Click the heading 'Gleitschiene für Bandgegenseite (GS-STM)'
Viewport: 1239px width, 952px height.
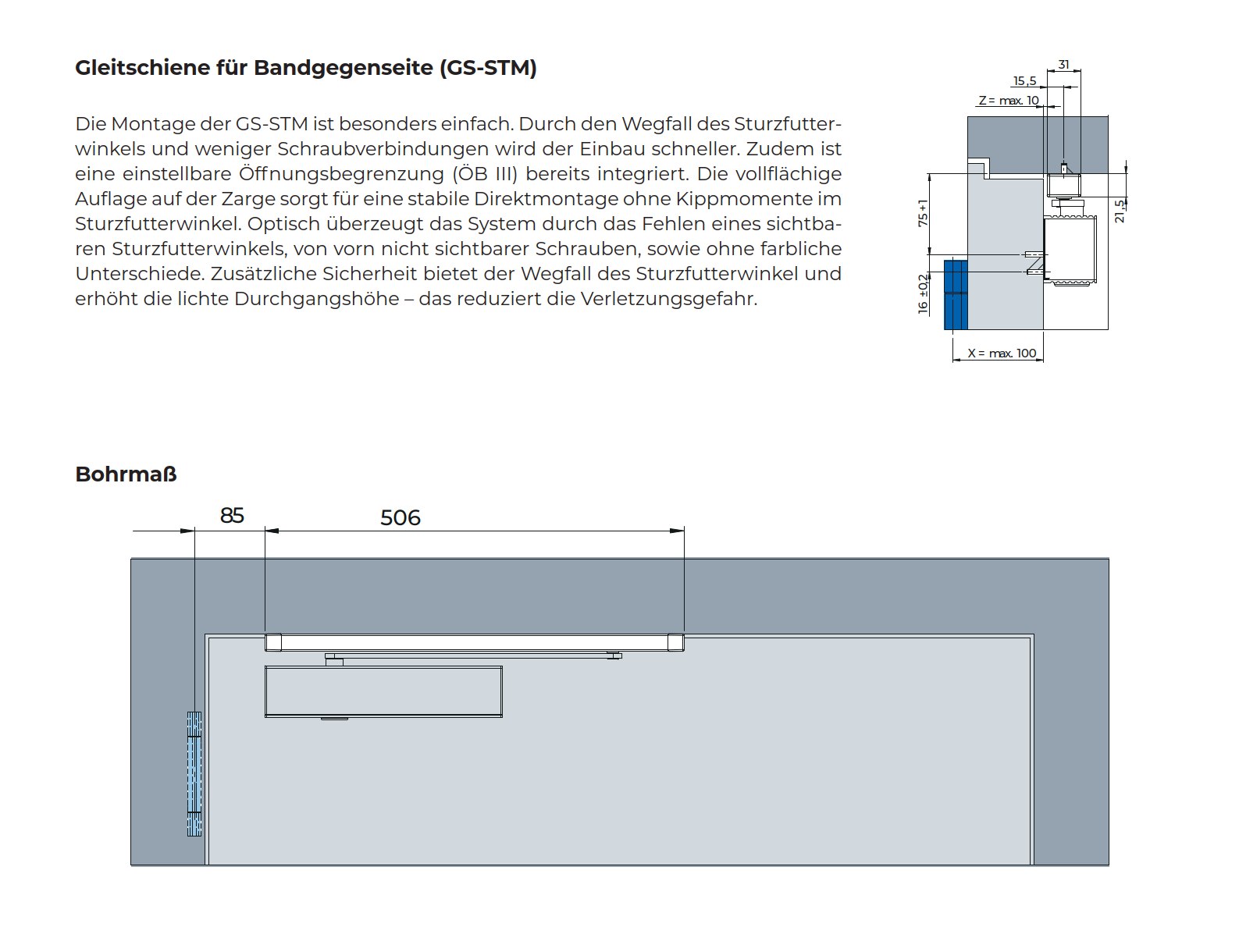coord(306,68)
